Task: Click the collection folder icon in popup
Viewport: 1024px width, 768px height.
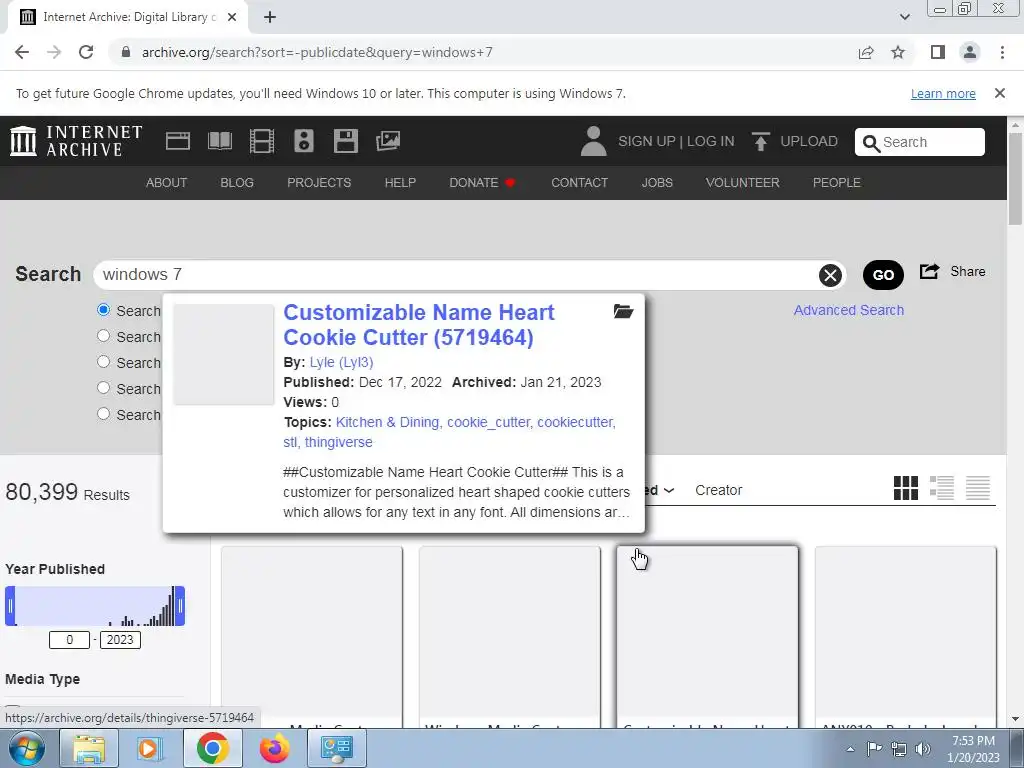Action: click(x=623, y=312)
